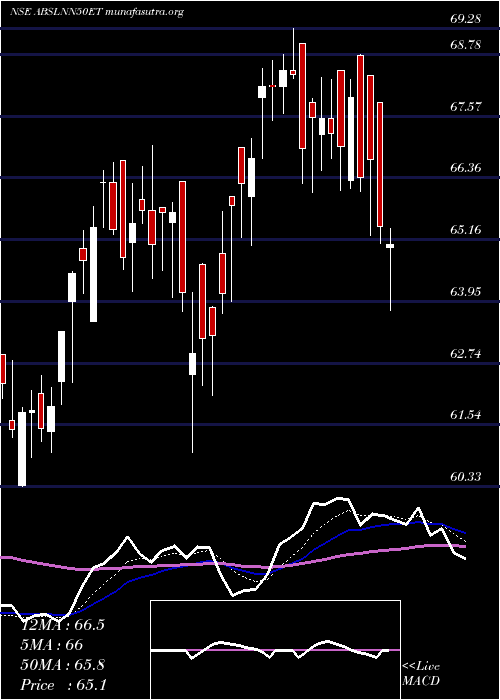Click the NSE ABSLNN50ET munafasutra.org chart title

97,12
